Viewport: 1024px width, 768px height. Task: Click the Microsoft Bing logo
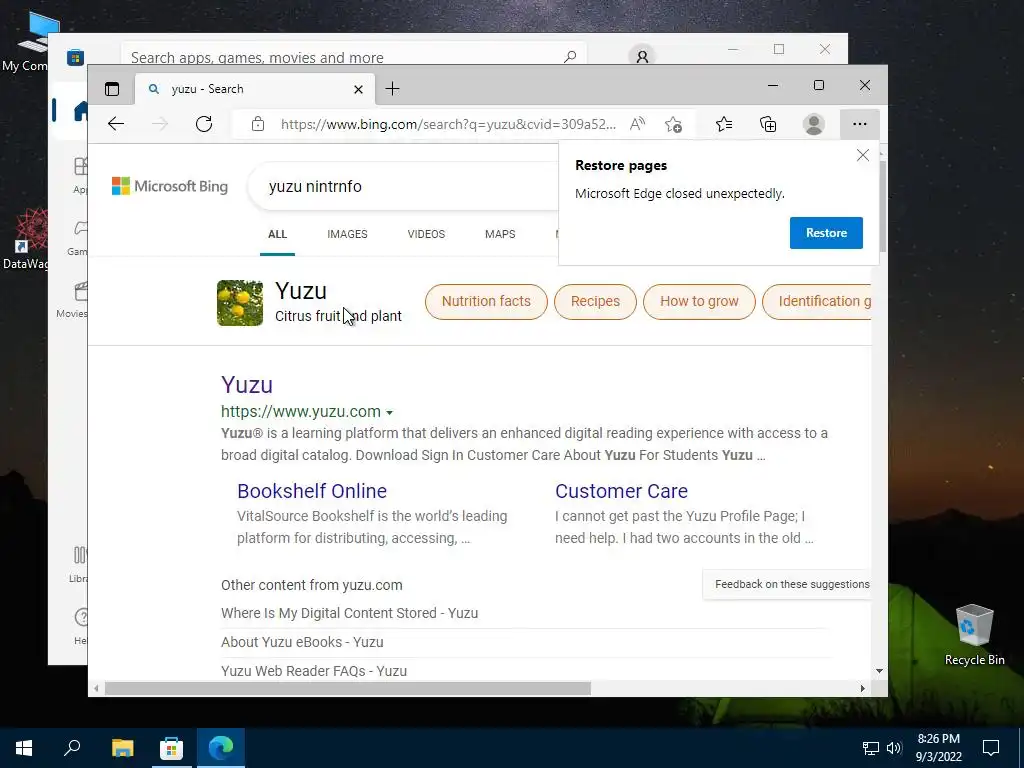pyautogui.click(x=170, y=186)
